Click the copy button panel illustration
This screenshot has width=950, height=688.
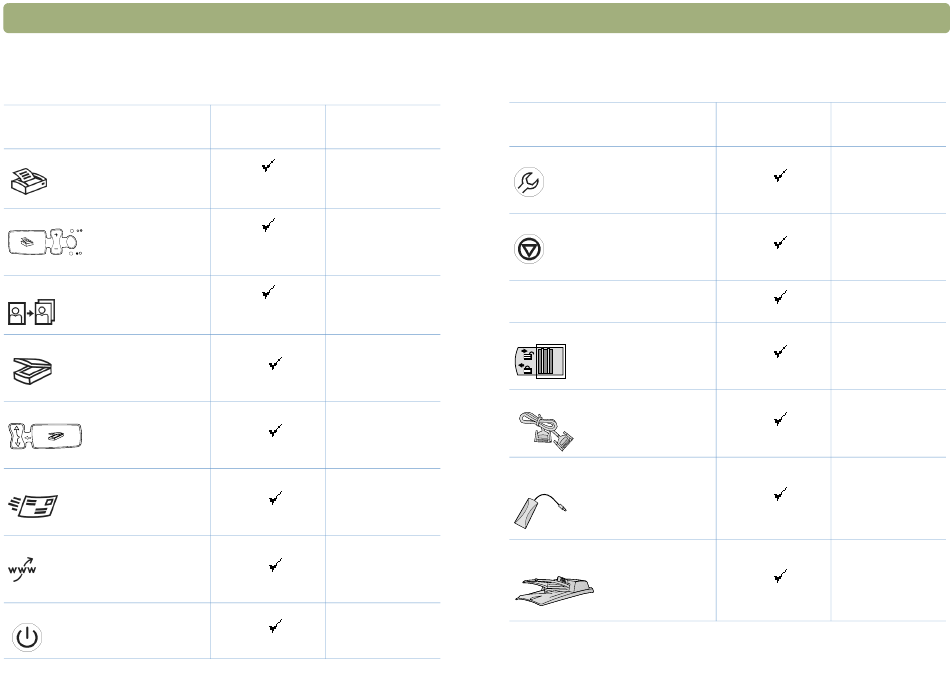tap(45, 242)
